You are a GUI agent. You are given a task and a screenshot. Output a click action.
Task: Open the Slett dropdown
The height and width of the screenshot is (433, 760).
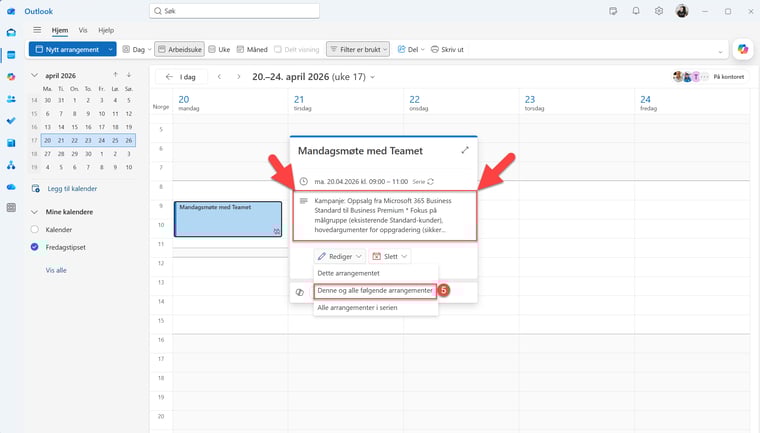coord(390,257)
